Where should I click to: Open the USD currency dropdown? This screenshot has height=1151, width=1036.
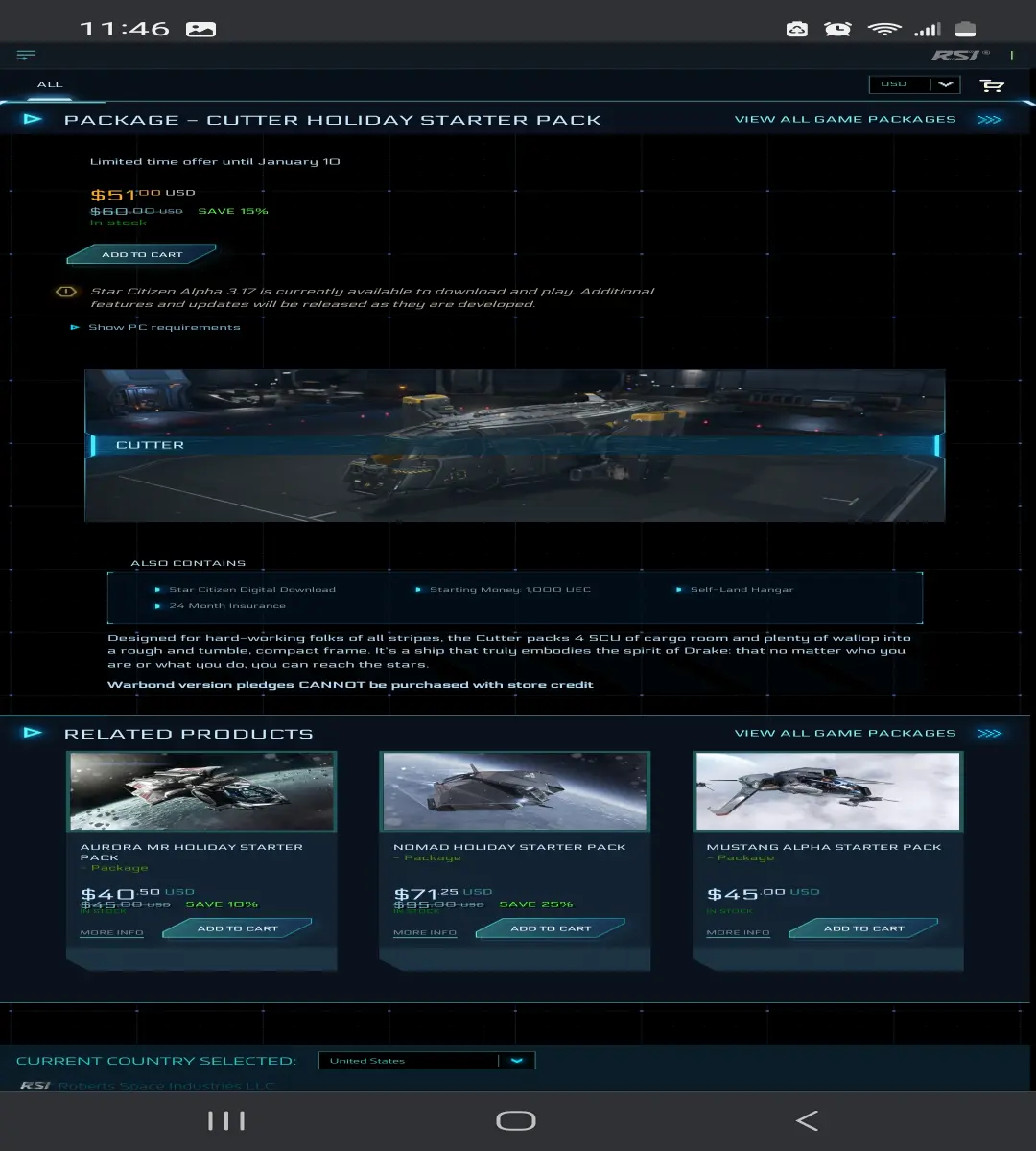pos(913,84)
